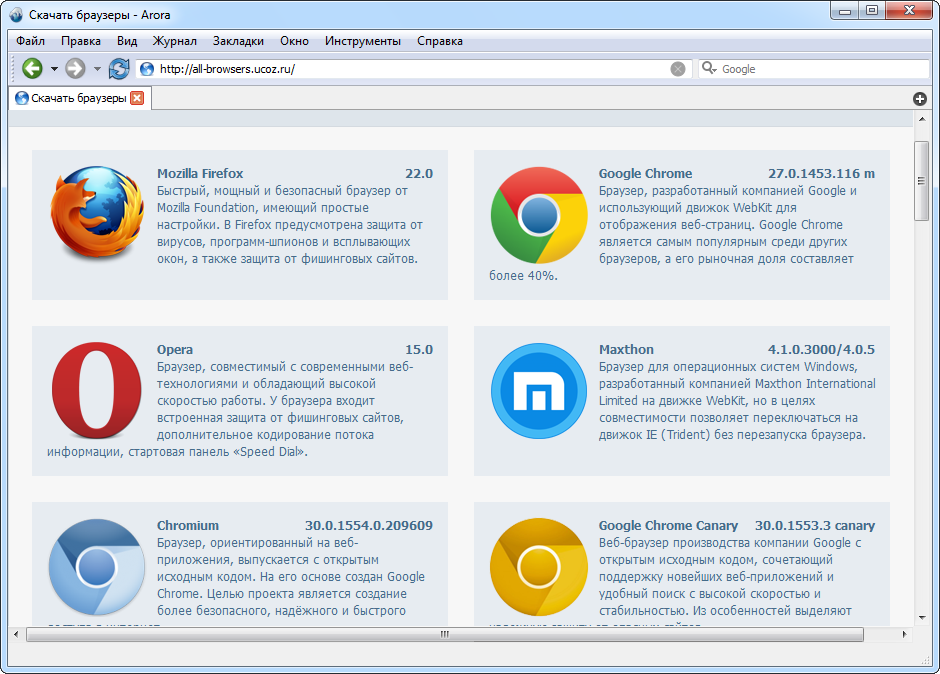Open the search engine chooser magnifier dropdown

tap(709, 68)
